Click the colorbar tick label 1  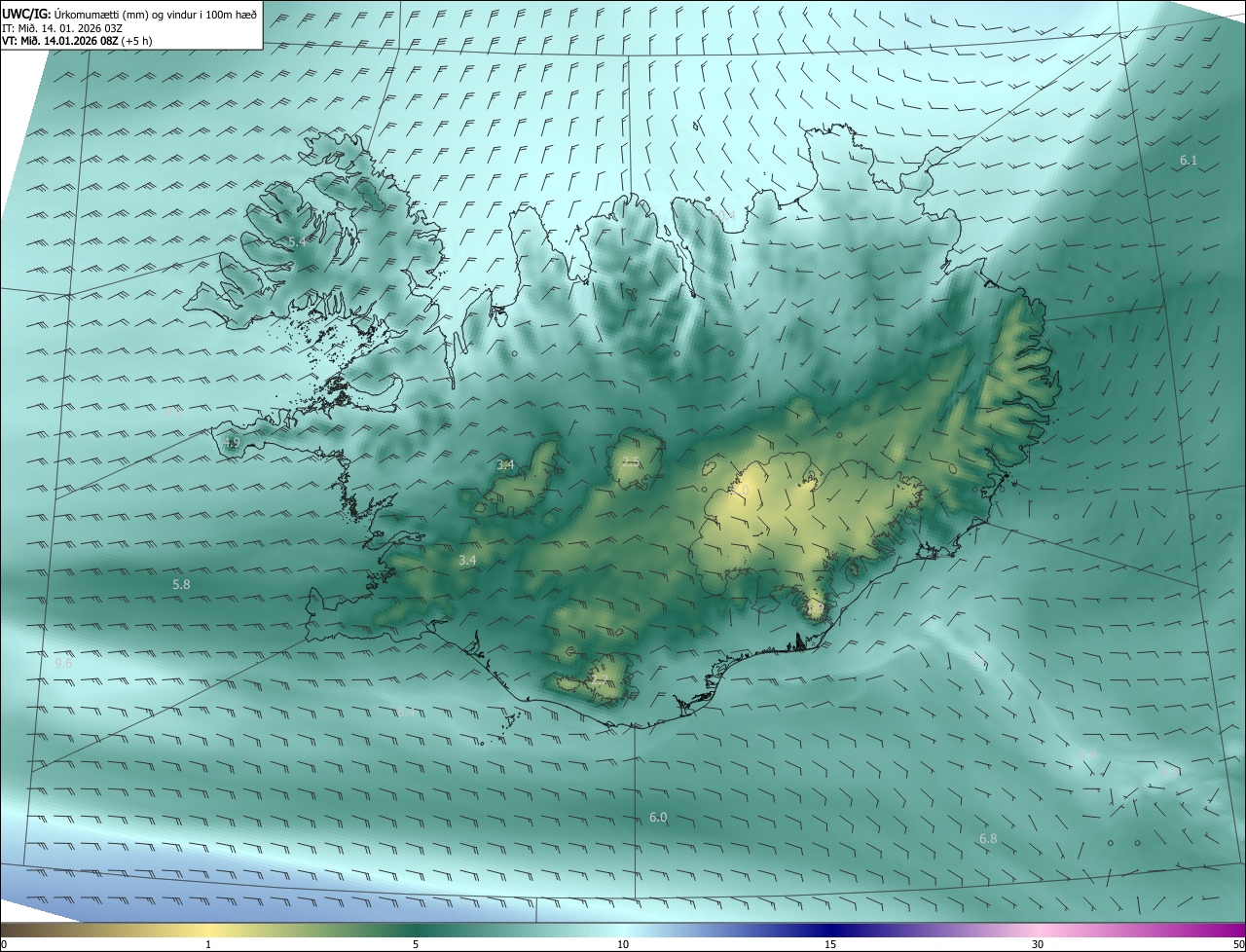(x=208, y=944)
